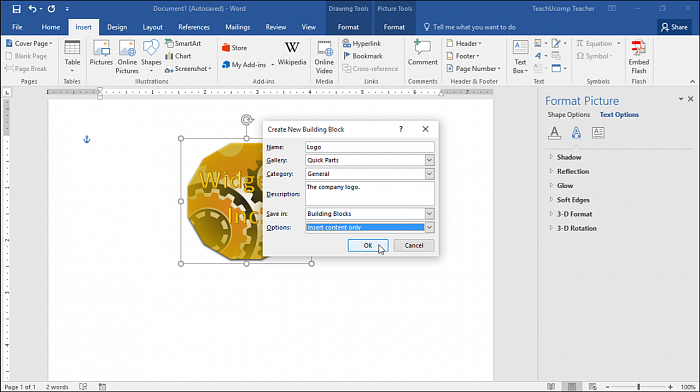Open Pictures insert tool

101,54
